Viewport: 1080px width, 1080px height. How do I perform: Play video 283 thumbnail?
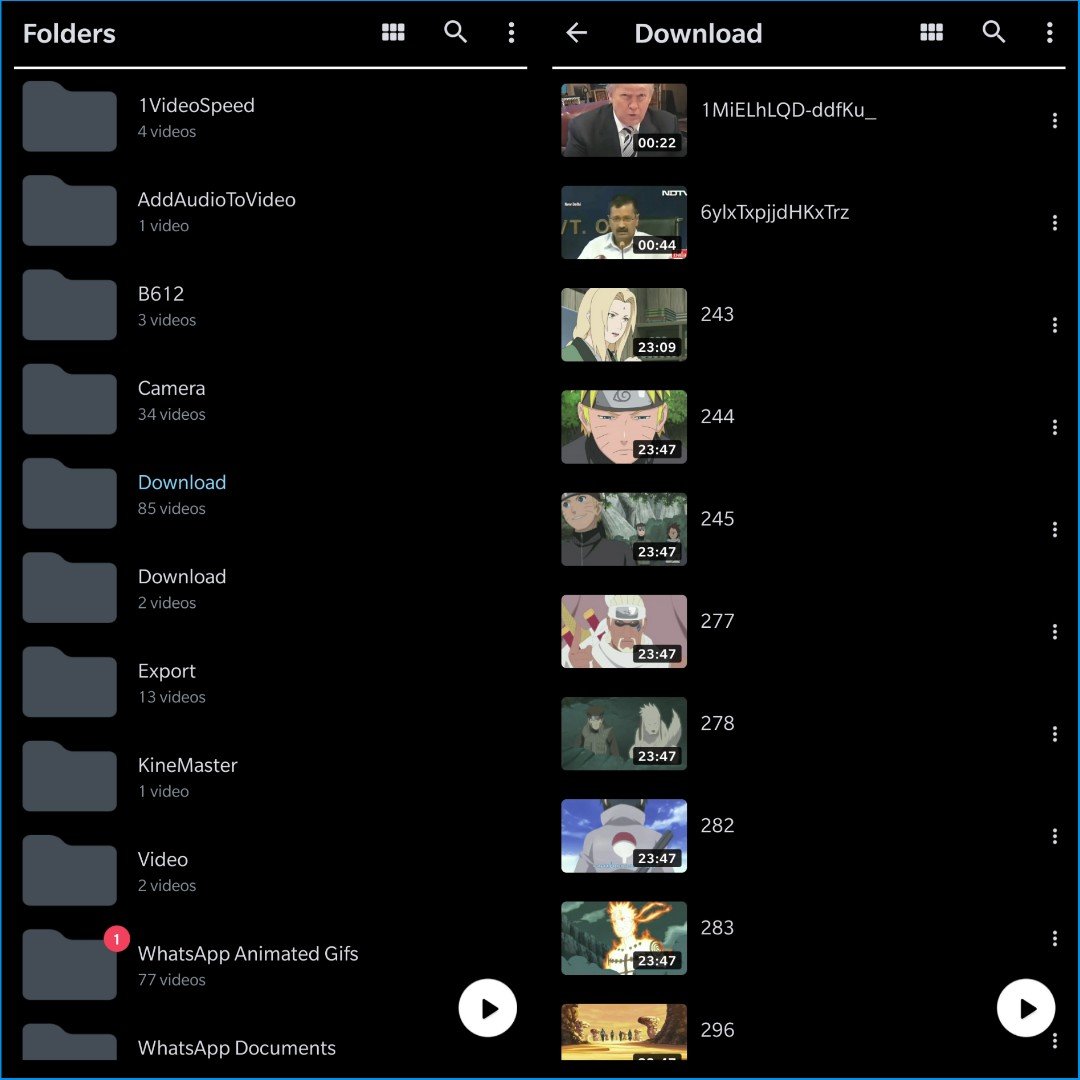pyautogui.click(x=624, y=938)
